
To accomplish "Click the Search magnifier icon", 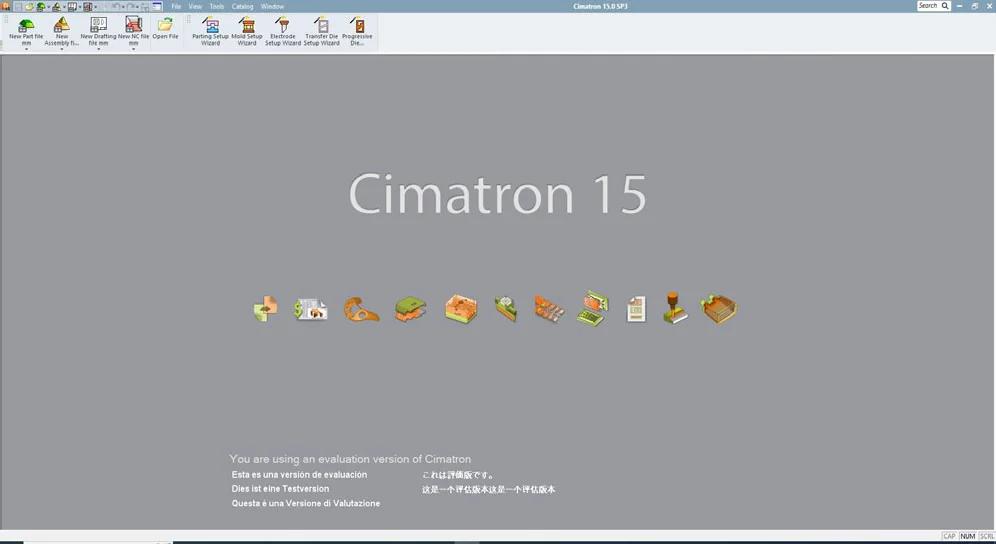I will 945,6.
